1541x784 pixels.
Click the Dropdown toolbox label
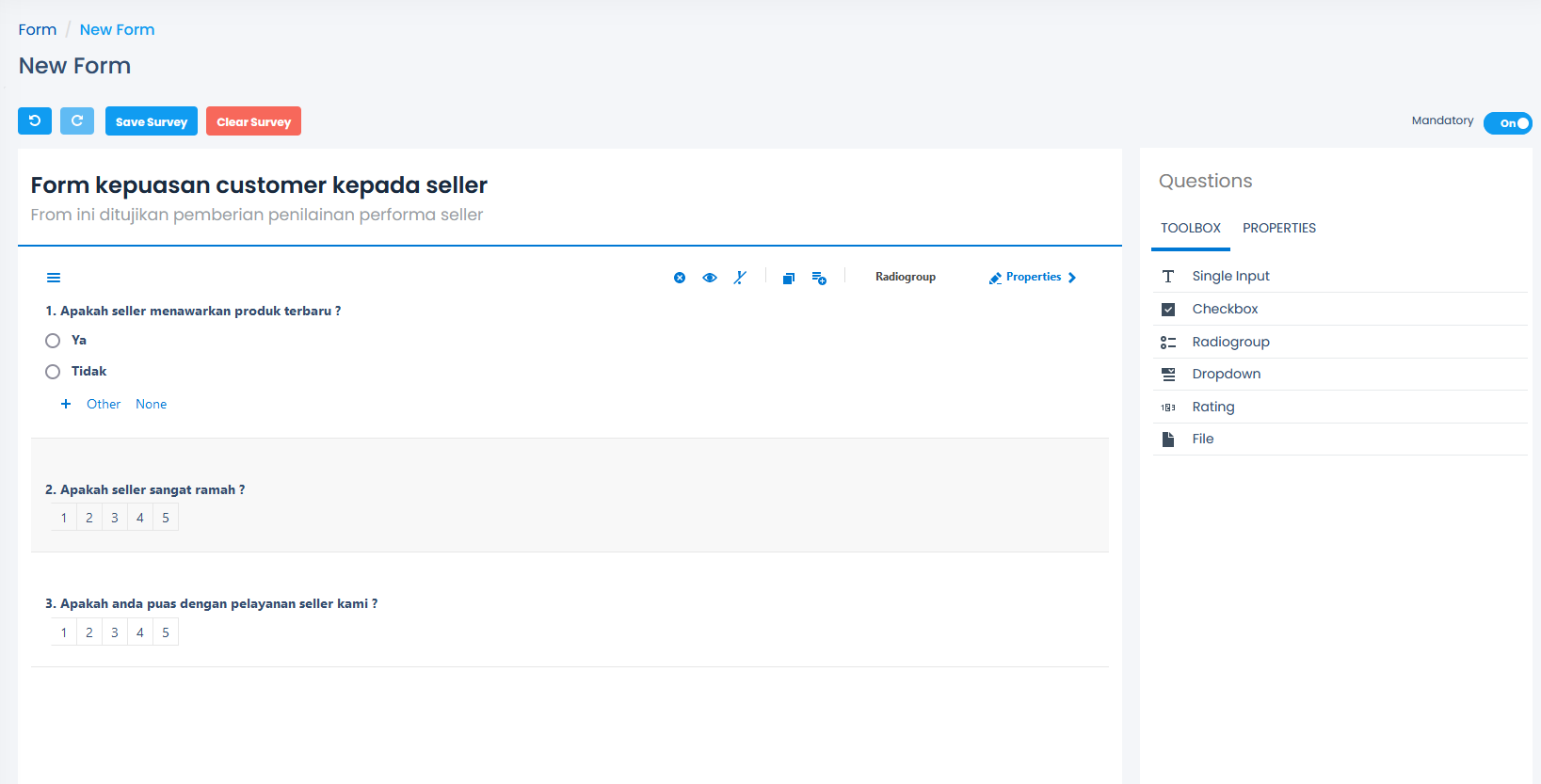point(1227,374)
